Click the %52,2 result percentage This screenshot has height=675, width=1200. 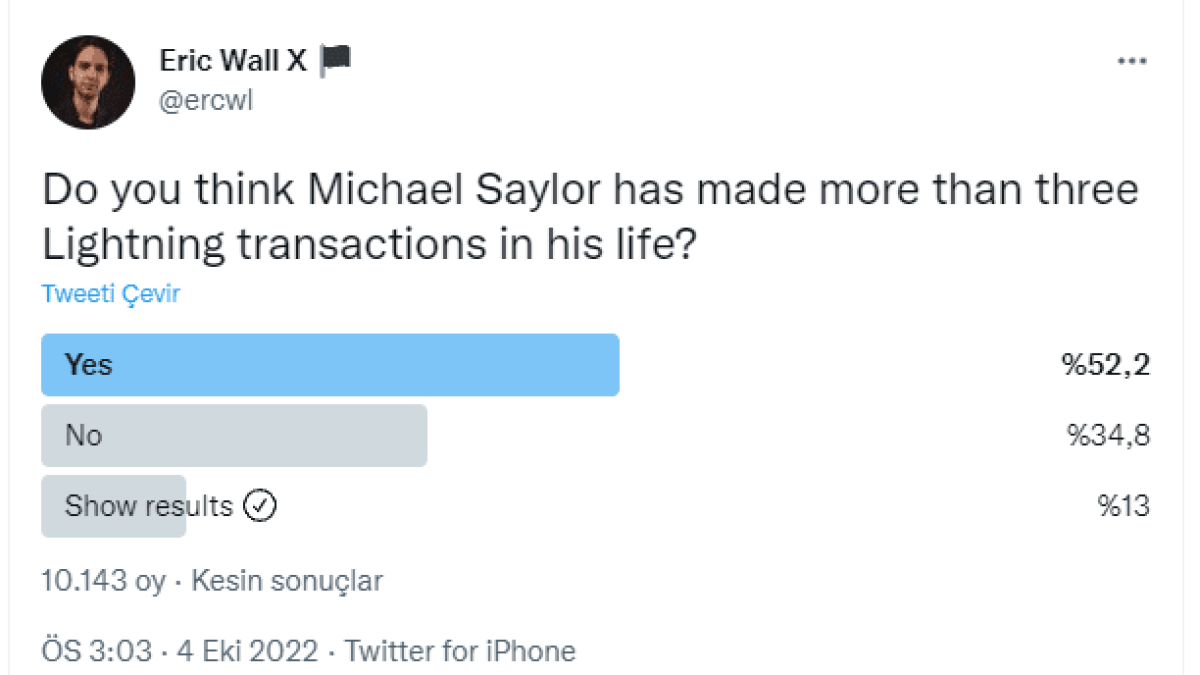[1106, 365]
